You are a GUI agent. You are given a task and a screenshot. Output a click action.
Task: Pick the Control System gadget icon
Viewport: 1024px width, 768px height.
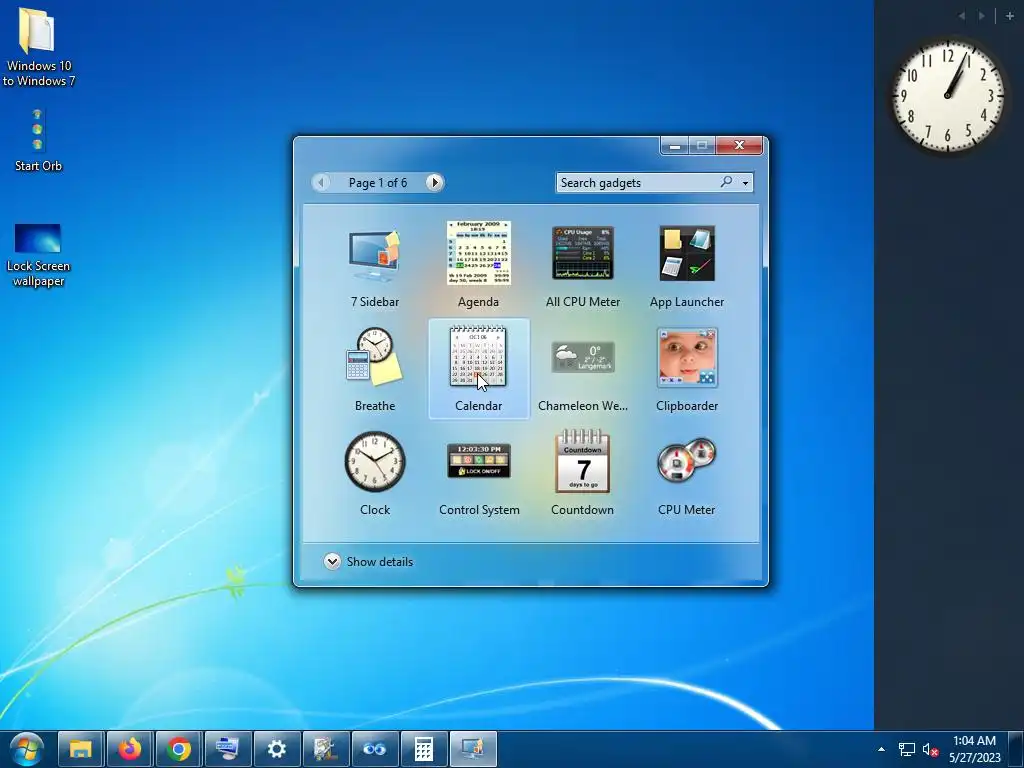(x=479, y=460)
